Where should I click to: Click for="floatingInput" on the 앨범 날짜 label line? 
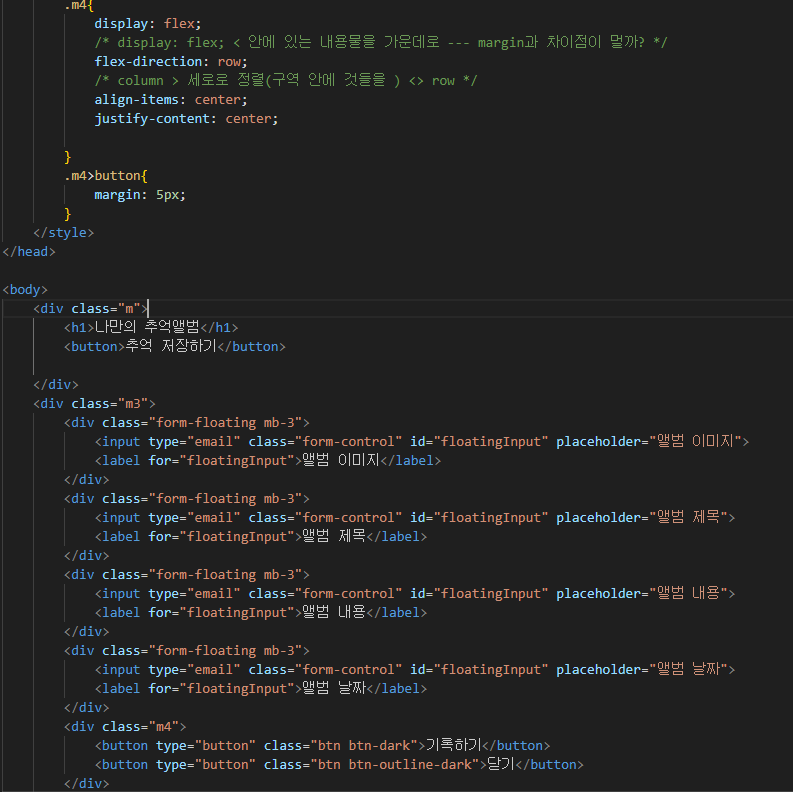pyautogui.click(x=222, y=689)
